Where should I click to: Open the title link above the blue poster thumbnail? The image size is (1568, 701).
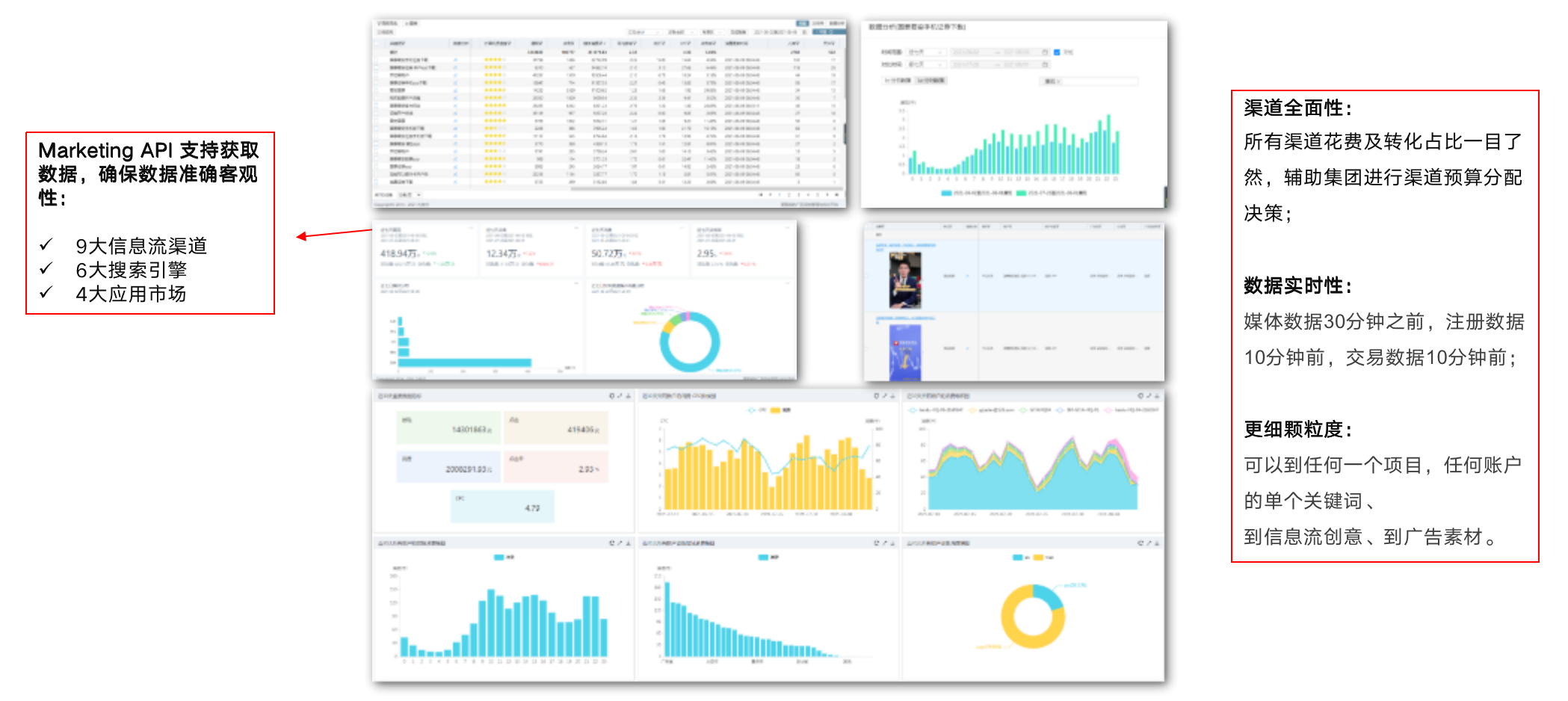point(905,318)
